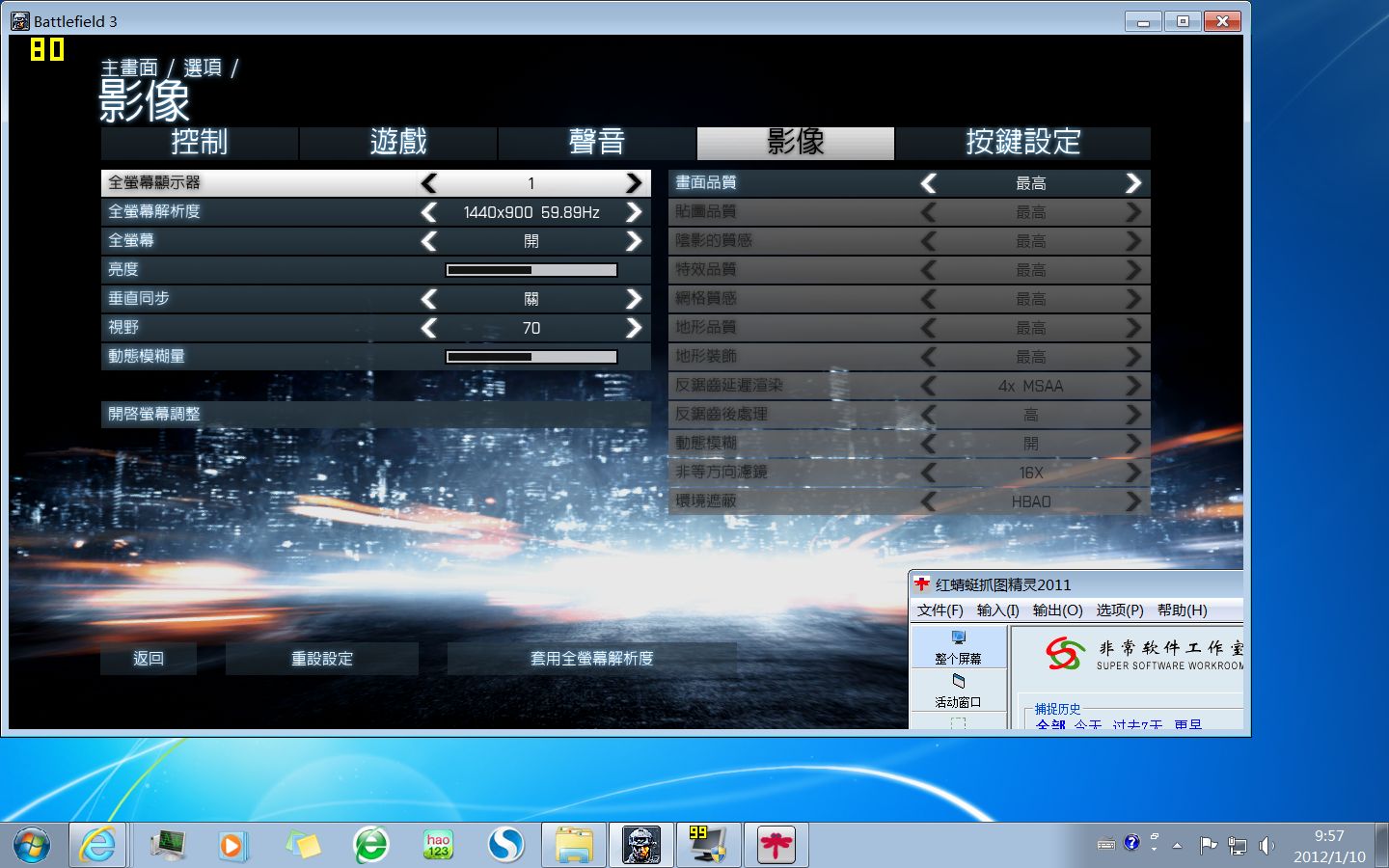This screenshot has height=868, width=1389.
Task: Select 活动窗口 active window capture mode
Action: click(x=958, y=691)
